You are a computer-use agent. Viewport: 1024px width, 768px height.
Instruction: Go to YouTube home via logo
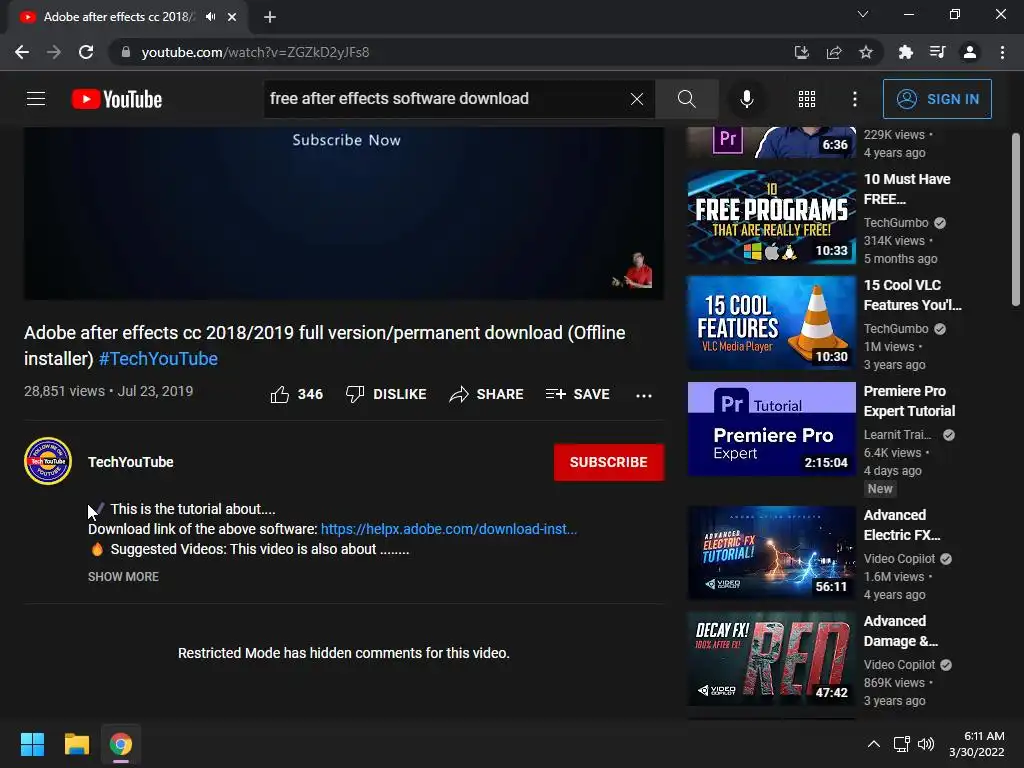(x=117, y=99)
